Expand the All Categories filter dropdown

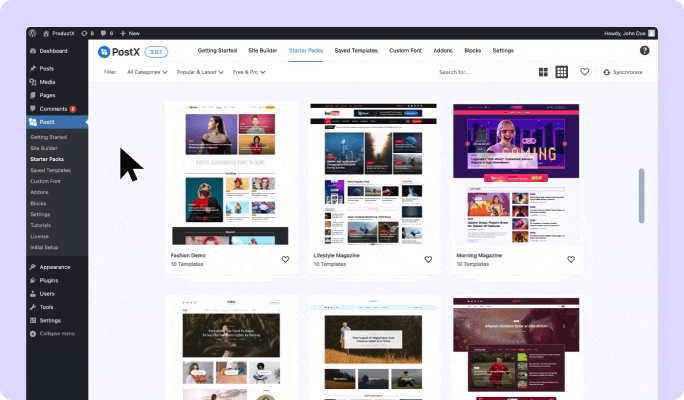147,72
